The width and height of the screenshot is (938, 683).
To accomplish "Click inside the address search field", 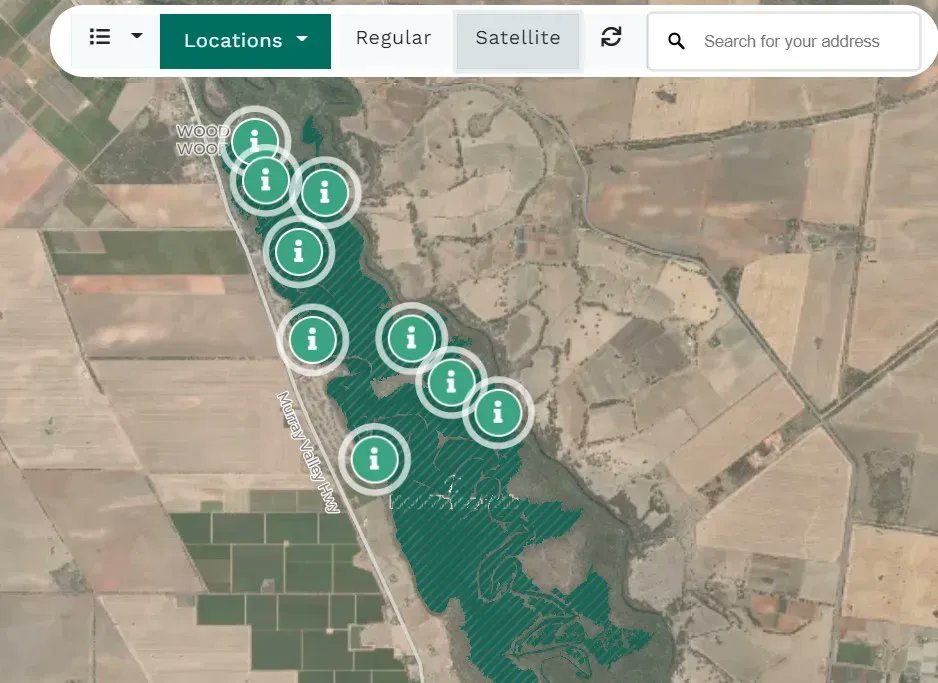I will pos(790,41).
